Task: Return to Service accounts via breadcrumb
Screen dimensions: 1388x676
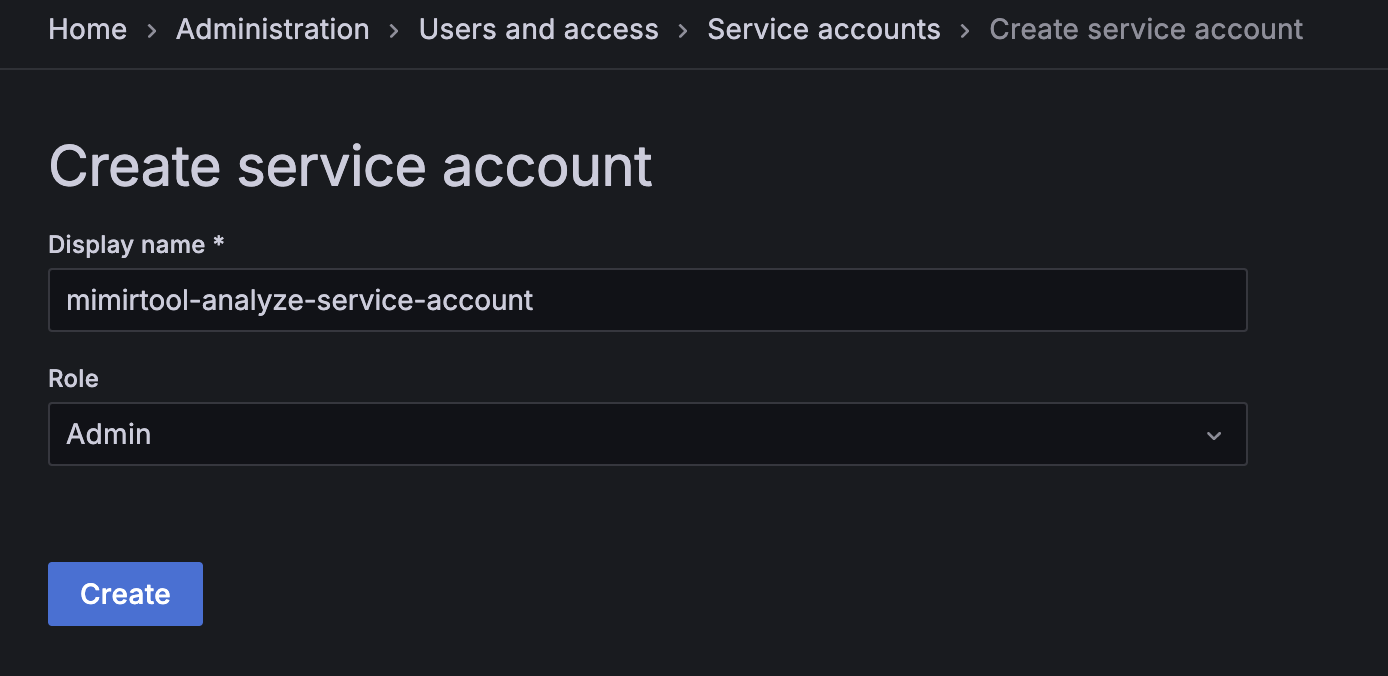Action: tap(823, 30)
